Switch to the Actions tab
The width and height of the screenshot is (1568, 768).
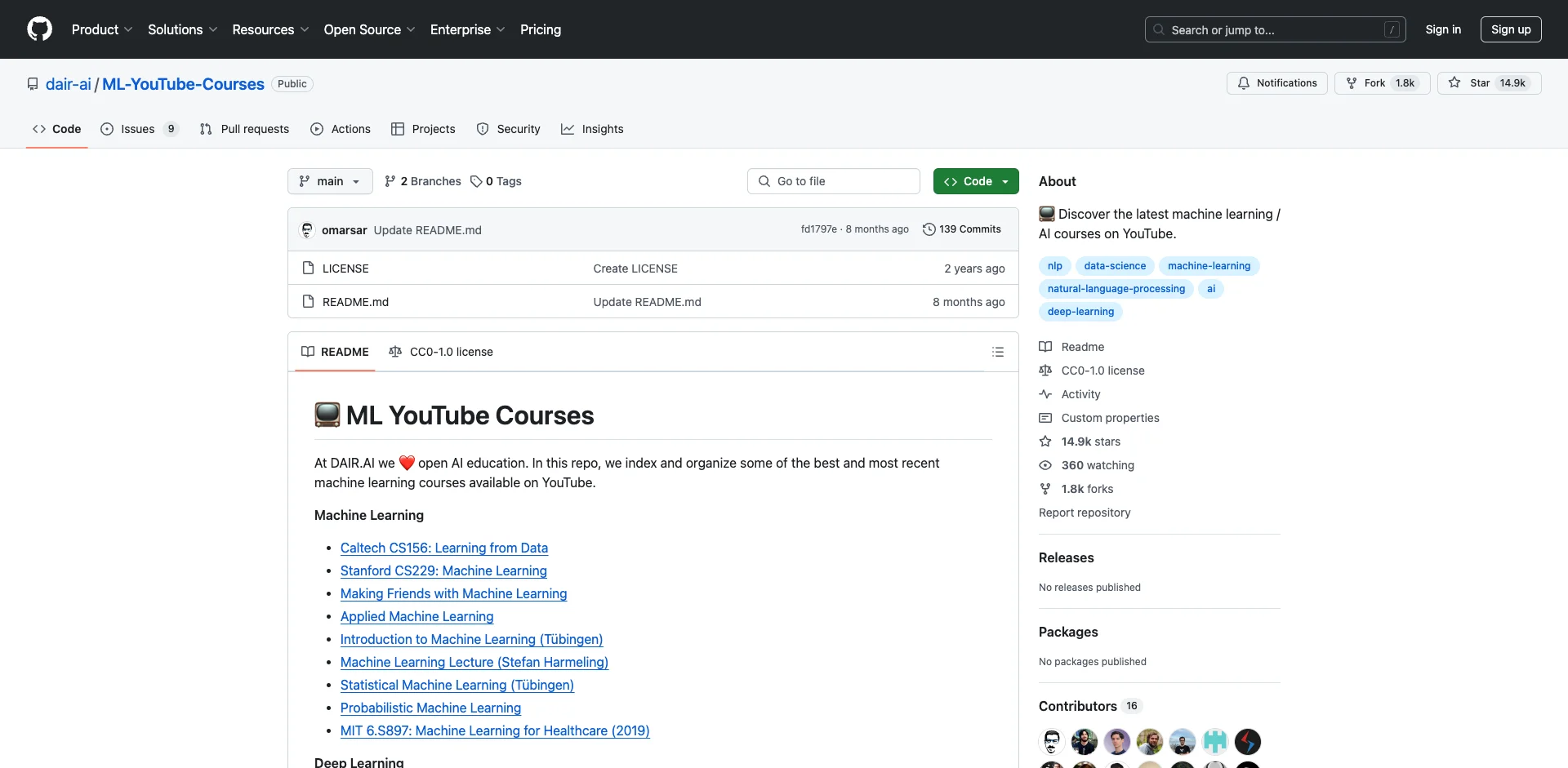pyautogui.click(x=341, y=129)
